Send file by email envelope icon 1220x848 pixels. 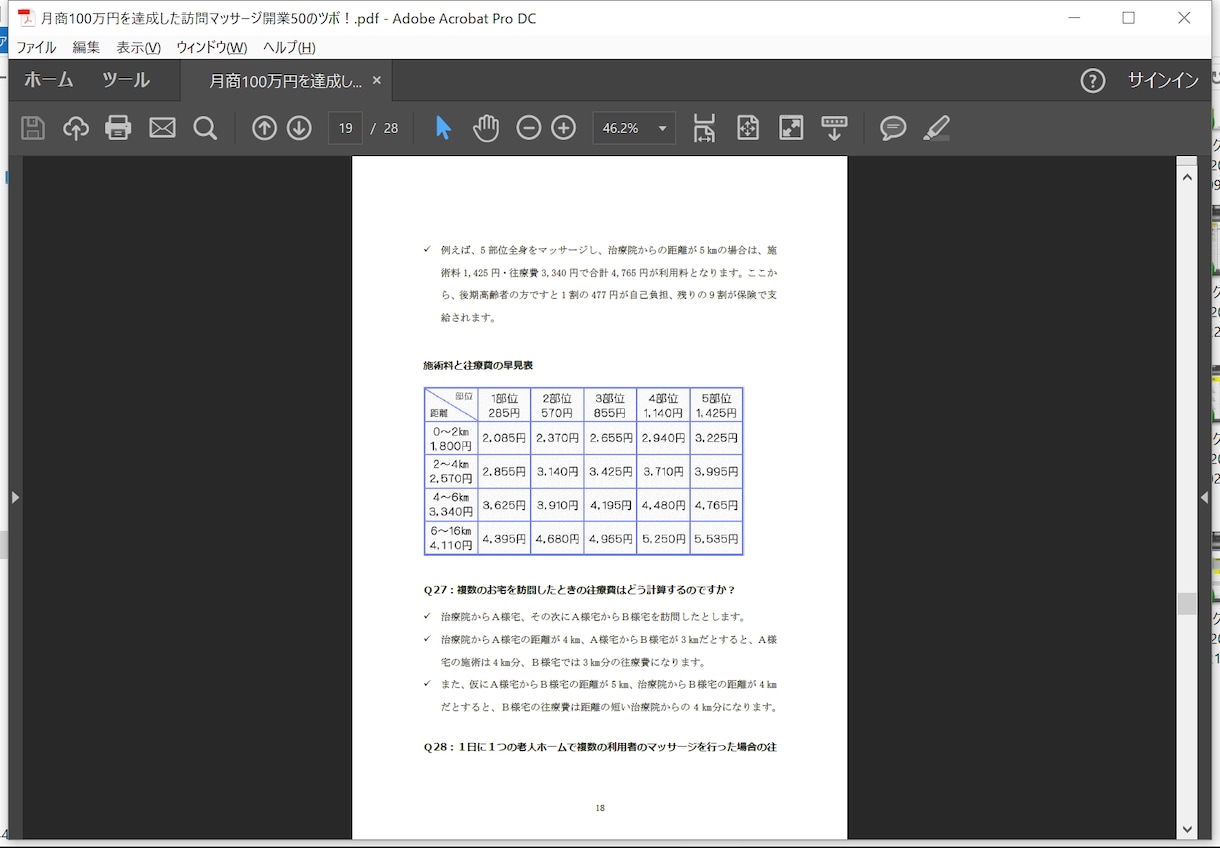[162, 128]
